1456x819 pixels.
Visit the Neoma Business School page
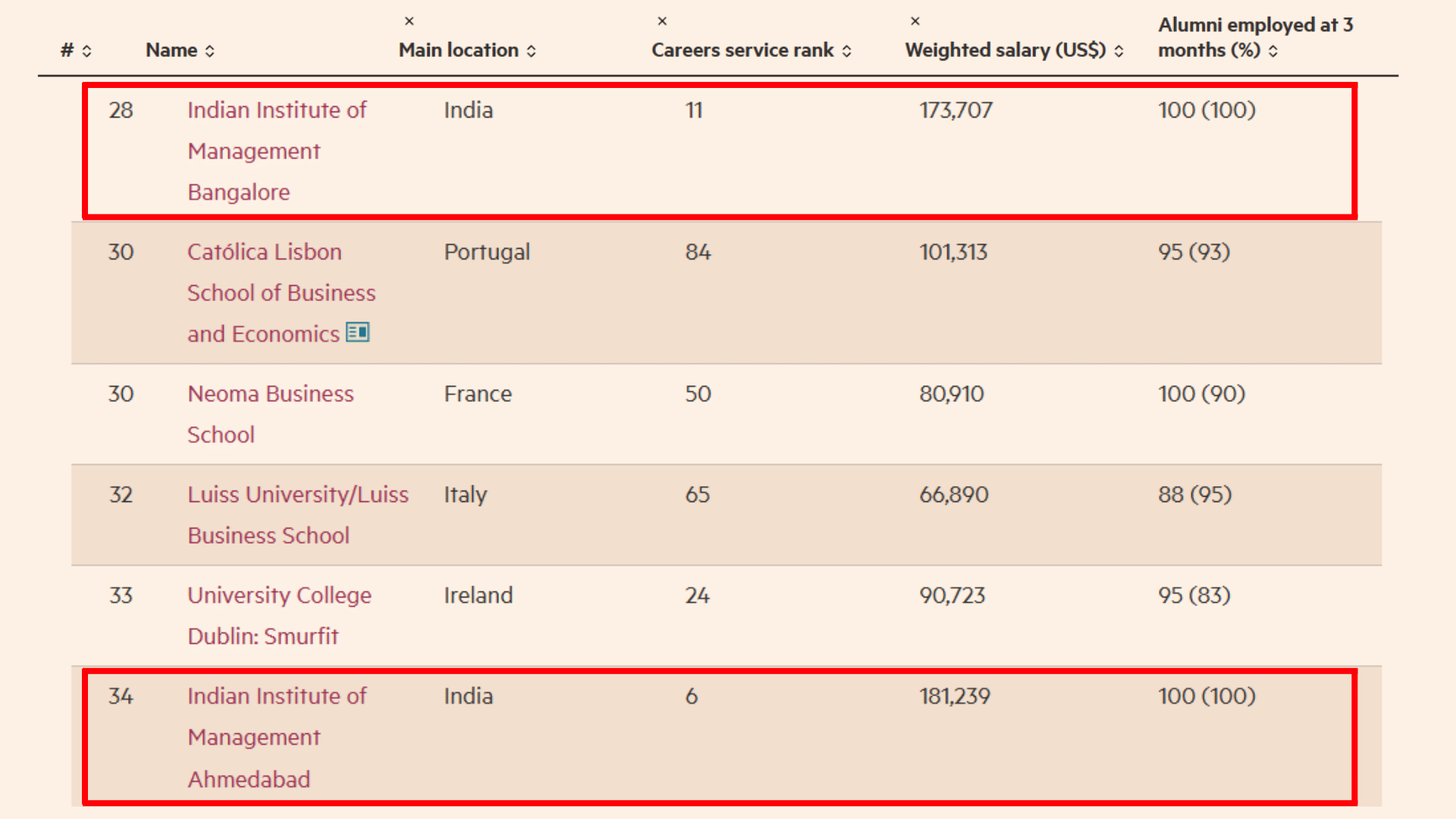271,414
